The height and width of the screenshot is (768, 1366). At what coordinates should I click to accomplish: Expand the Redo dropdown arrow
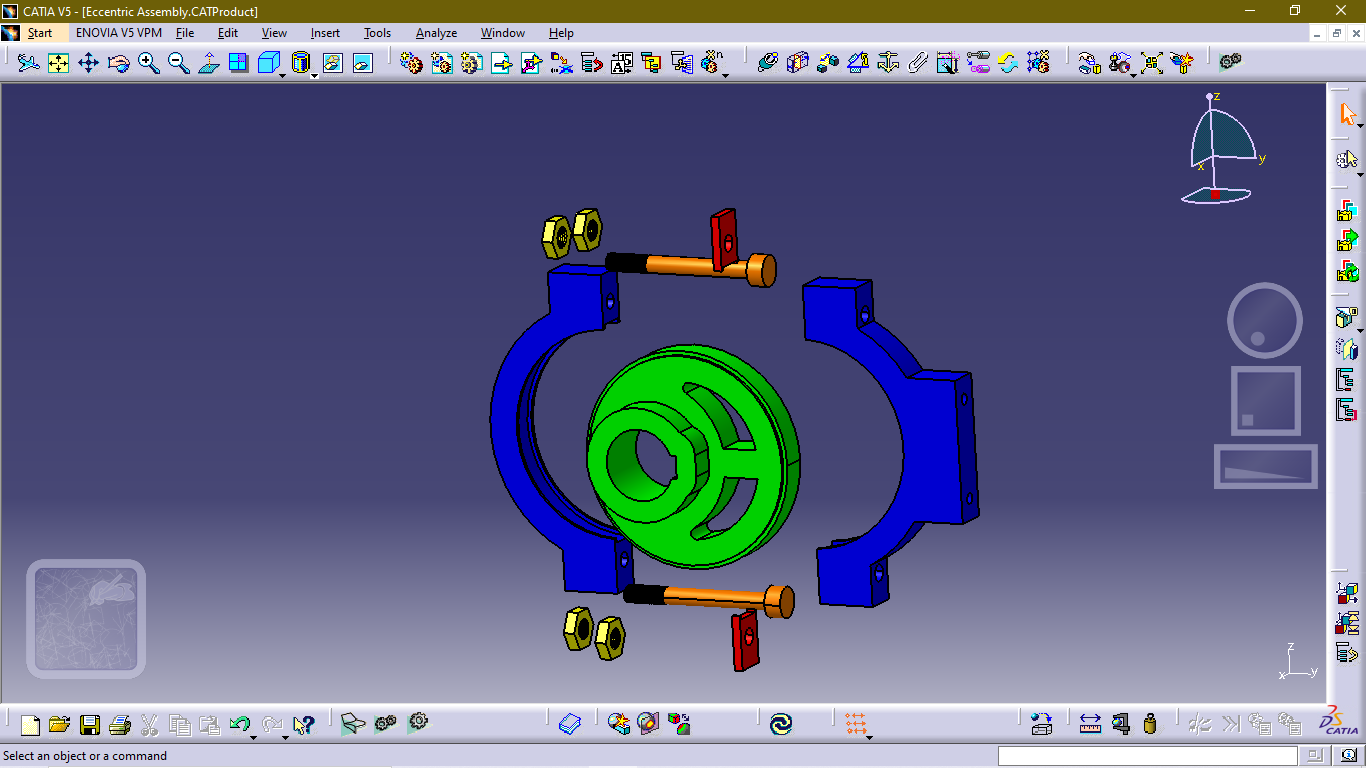click(286, 738)
